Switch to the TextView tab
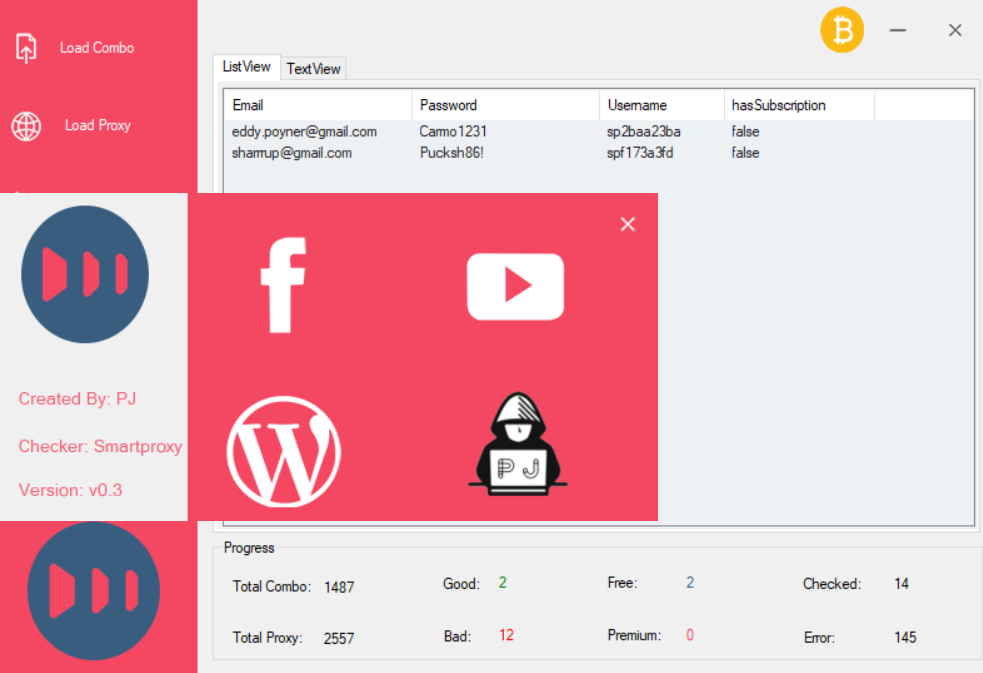 point(313,69)
